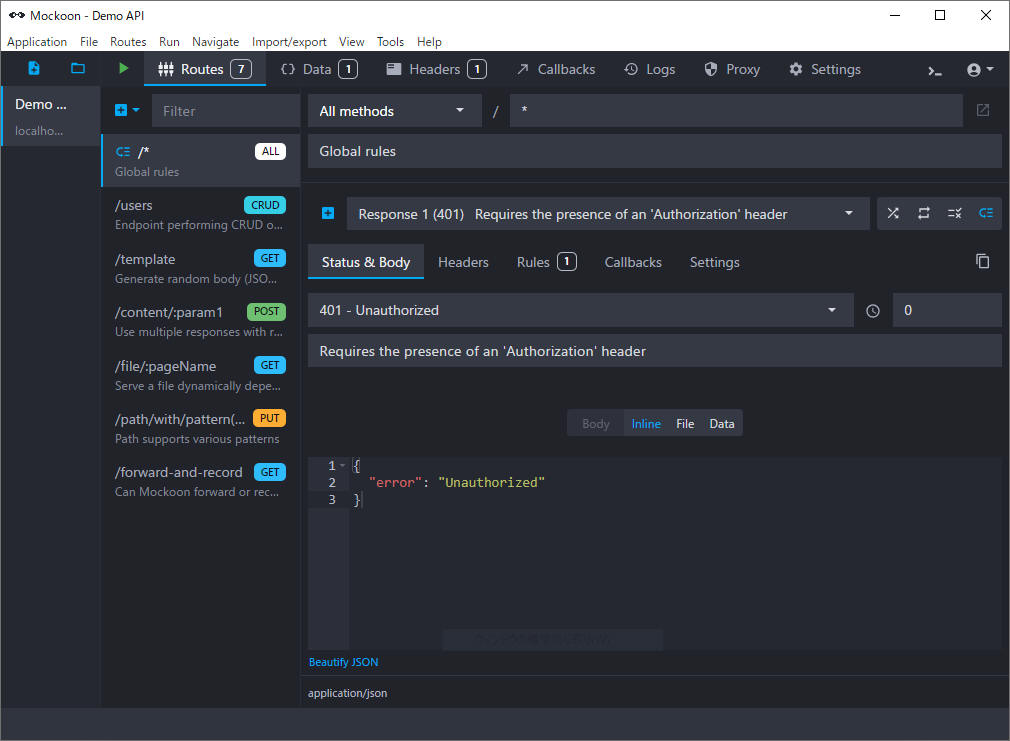
Task: Select the /users CRUD route
Action: pos(200,214)
